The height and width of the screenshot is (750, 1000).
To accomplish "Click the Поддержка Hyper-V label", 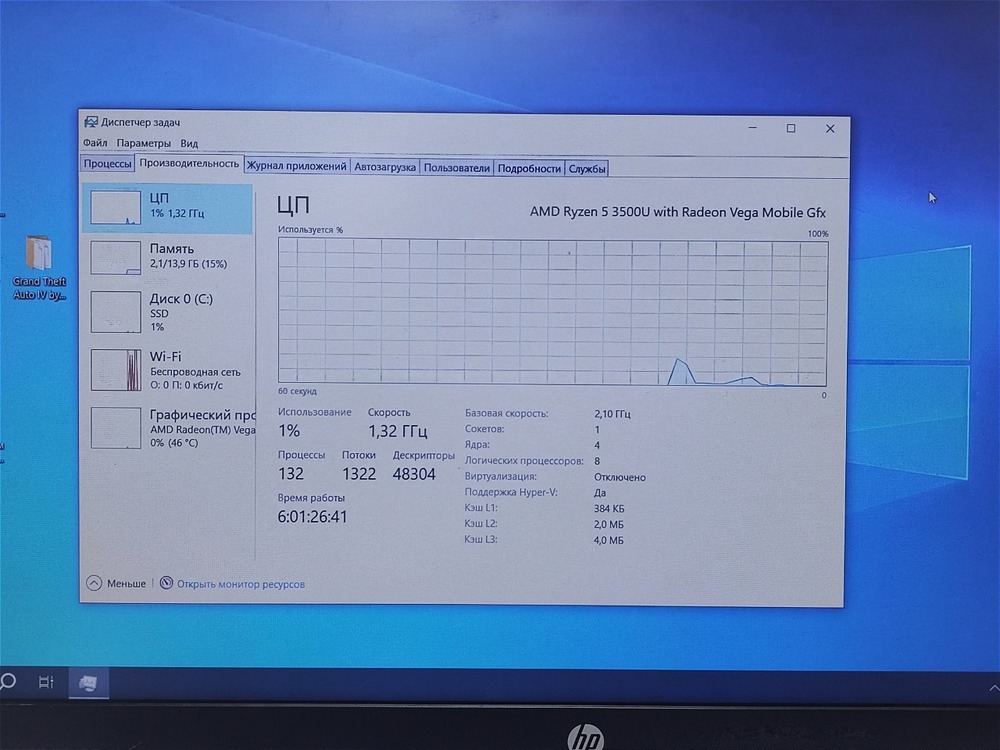I will (511, 492).
